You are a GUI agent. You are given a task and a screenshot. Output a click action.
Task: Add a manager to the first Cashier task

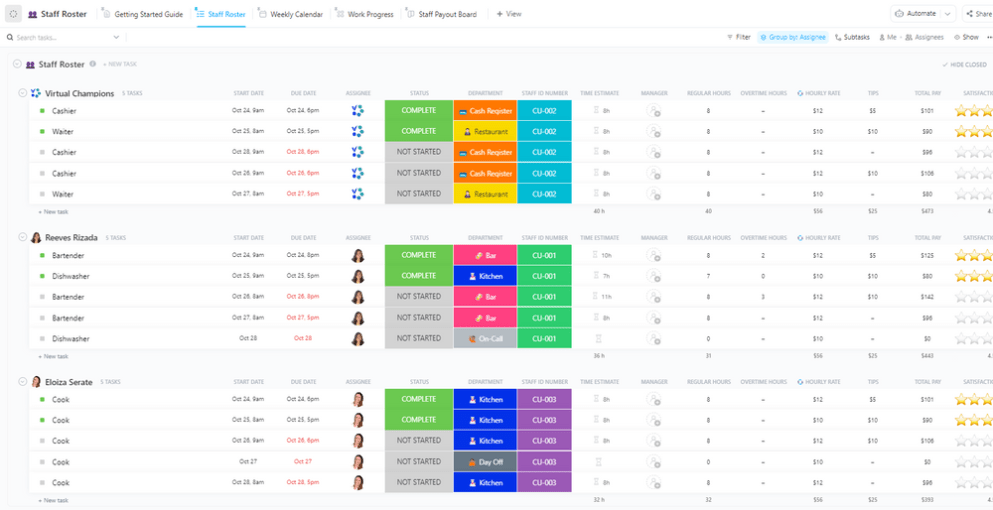654,111
